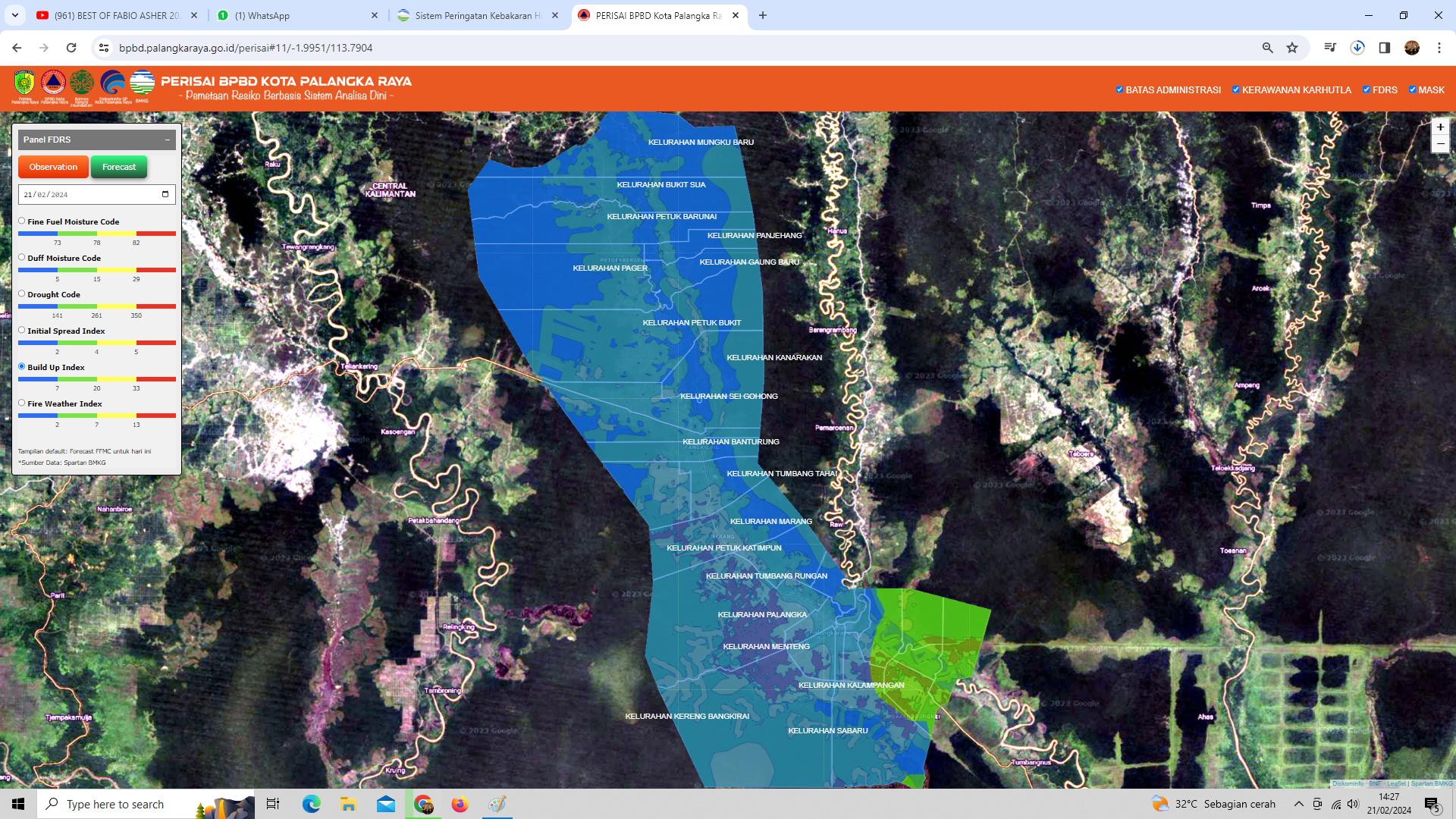Select the Build Up Index radio button
The image size is (1456, 819).
pos(22,366)
